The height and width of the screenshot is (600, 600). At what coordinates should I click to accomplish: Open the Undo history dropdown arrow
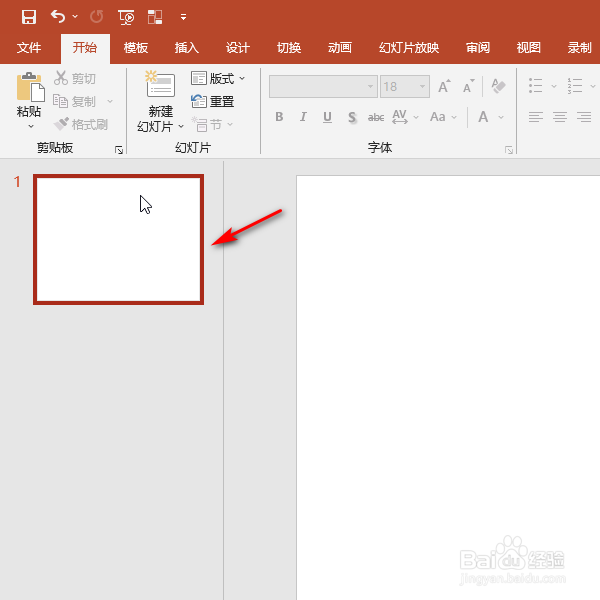click(75, 16)
